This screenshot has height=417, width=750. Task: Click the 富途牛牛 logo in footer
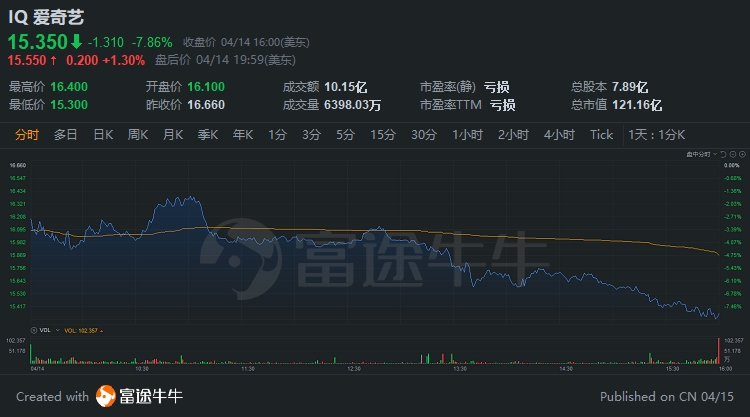coord(139,396)
